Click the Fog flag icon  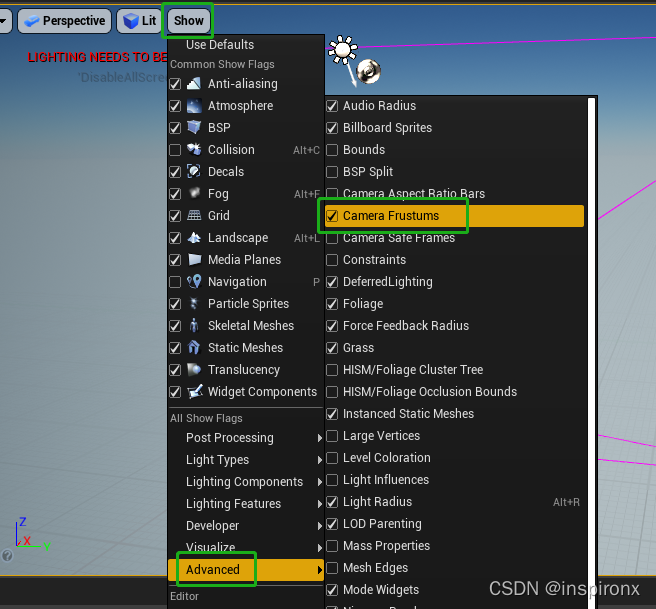194,194
